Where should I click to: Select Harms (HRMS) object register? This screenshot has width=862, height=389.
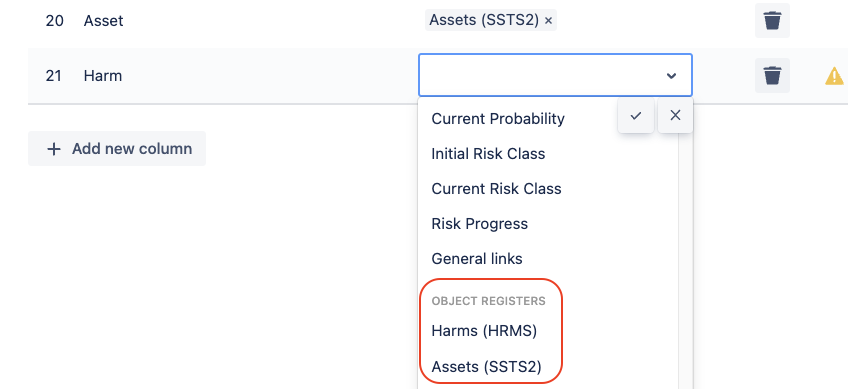484,331
